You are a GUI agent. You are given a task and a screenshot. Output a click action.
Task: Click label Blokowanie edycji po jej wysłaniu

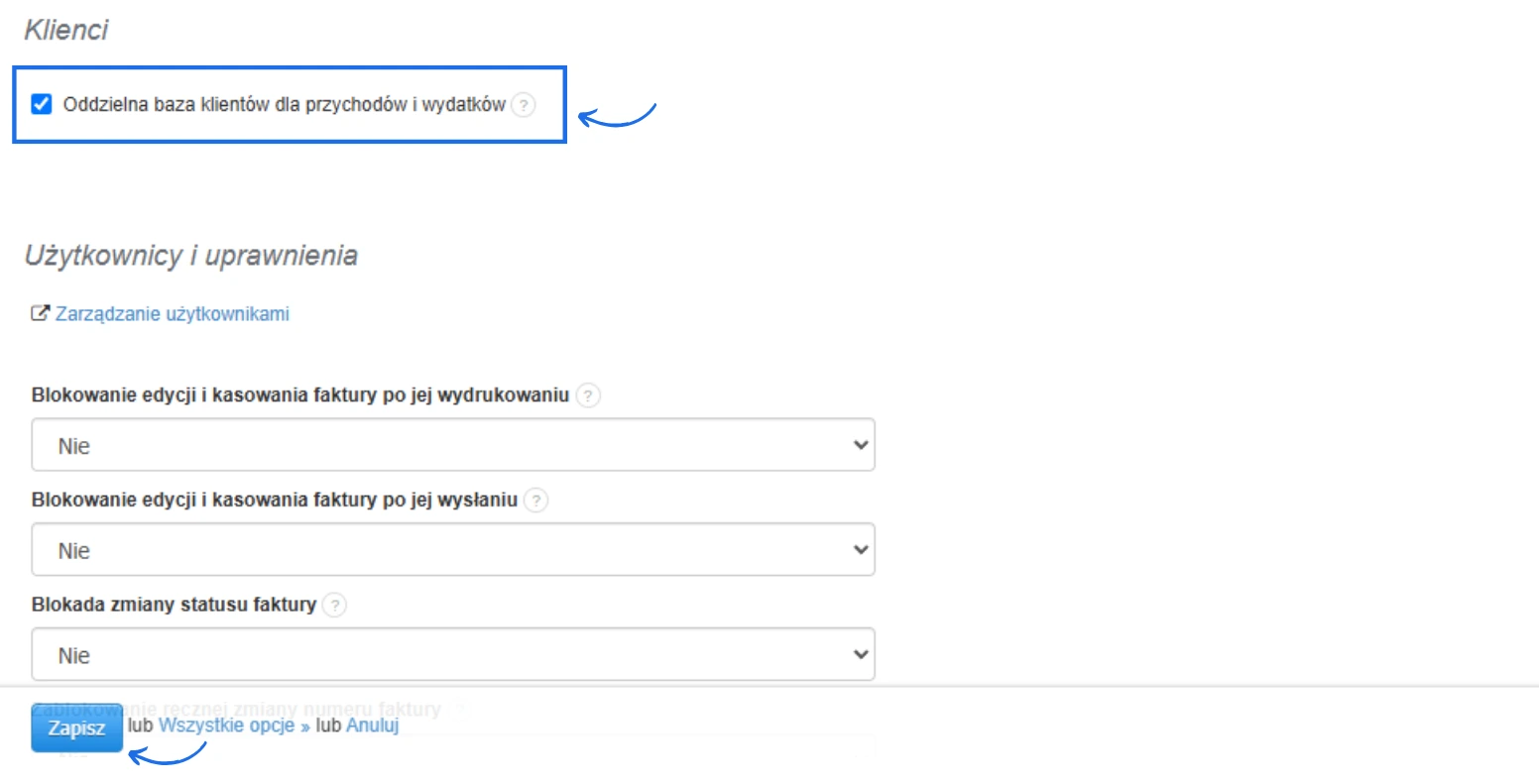pyautogui.click(x=275, y=501)
